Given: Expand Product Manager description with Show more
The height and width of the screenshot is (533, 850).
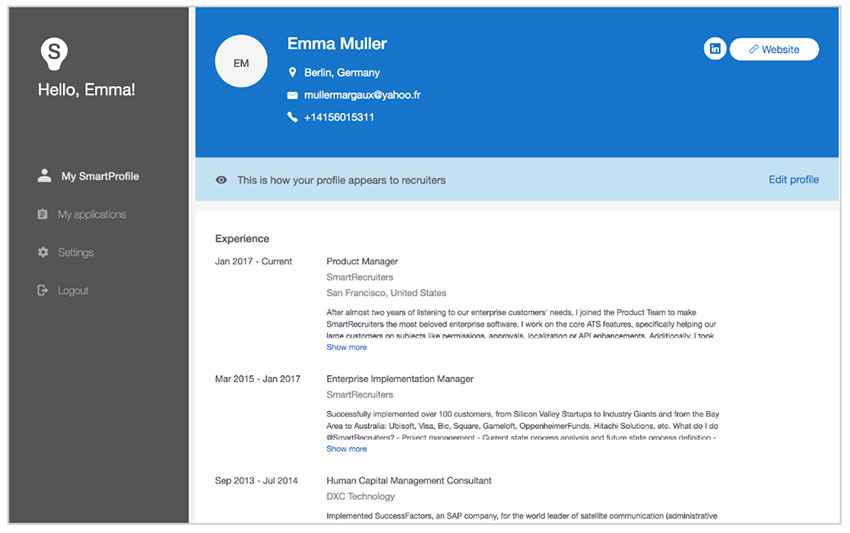Looking at the screenshot, I should (346, 347).
